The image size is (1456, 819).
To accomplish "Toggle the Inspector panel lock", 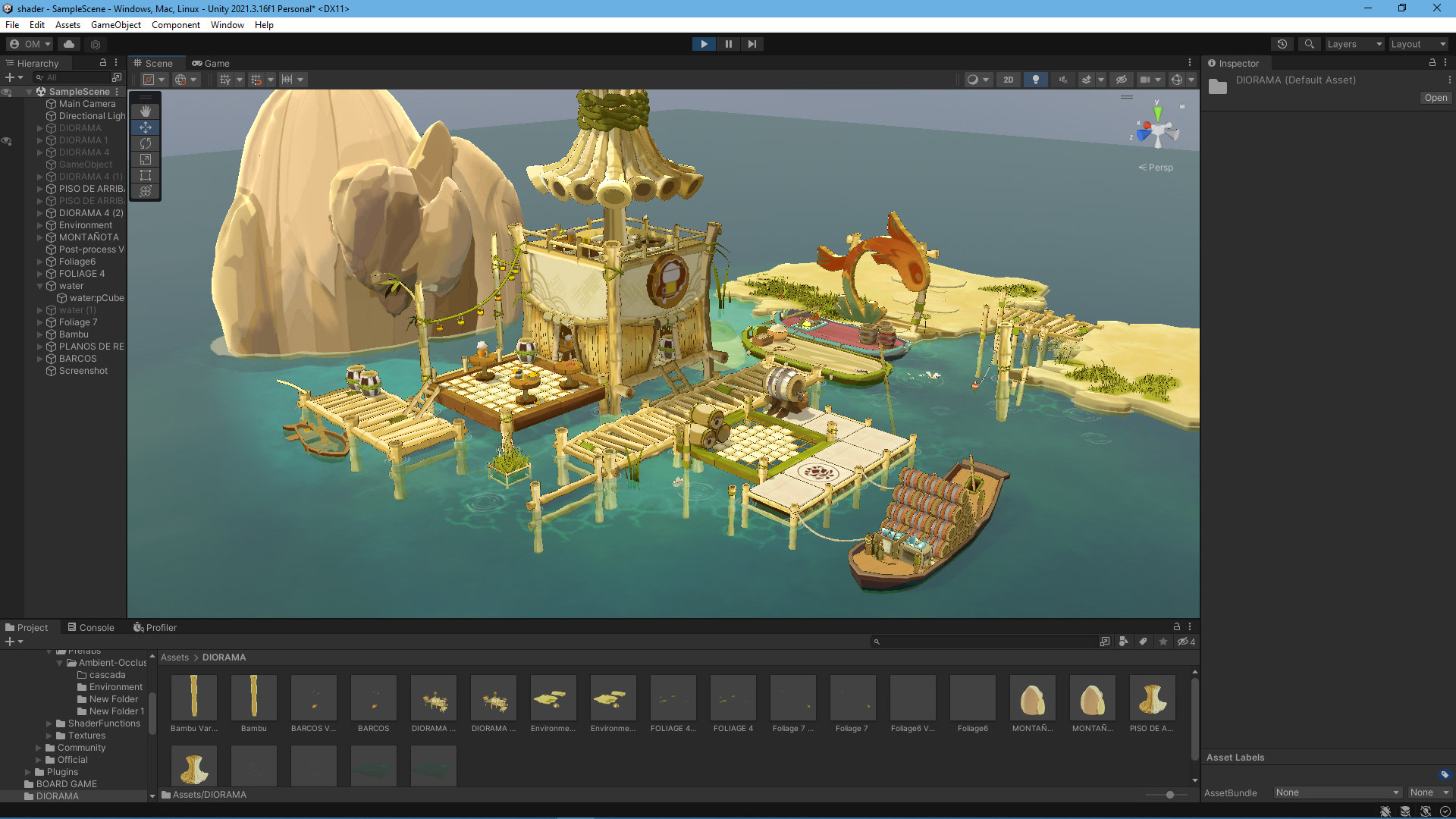I will coord(1432,63).
